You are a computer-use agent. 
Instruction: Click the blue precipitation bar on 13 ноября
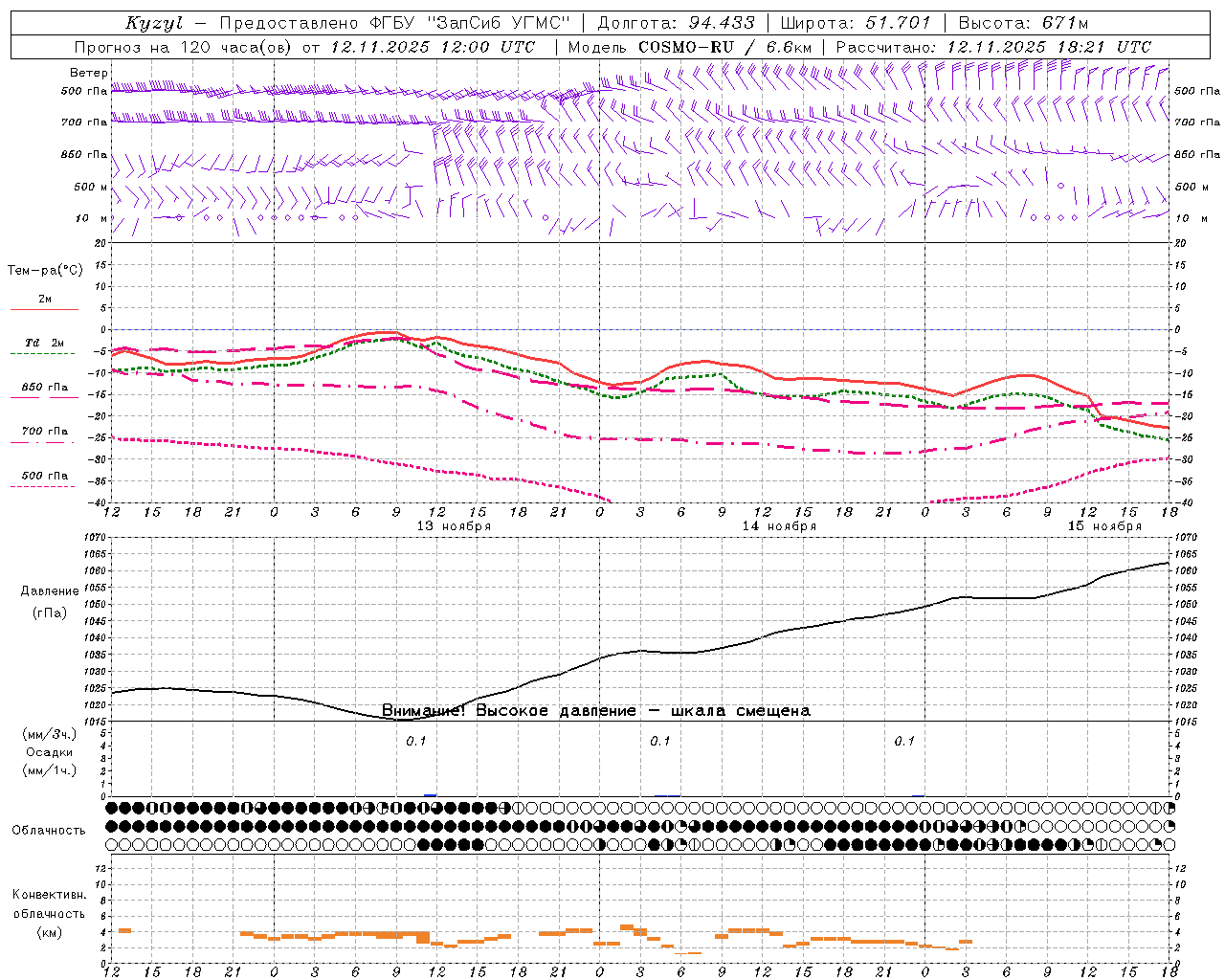tap(431, 794)
